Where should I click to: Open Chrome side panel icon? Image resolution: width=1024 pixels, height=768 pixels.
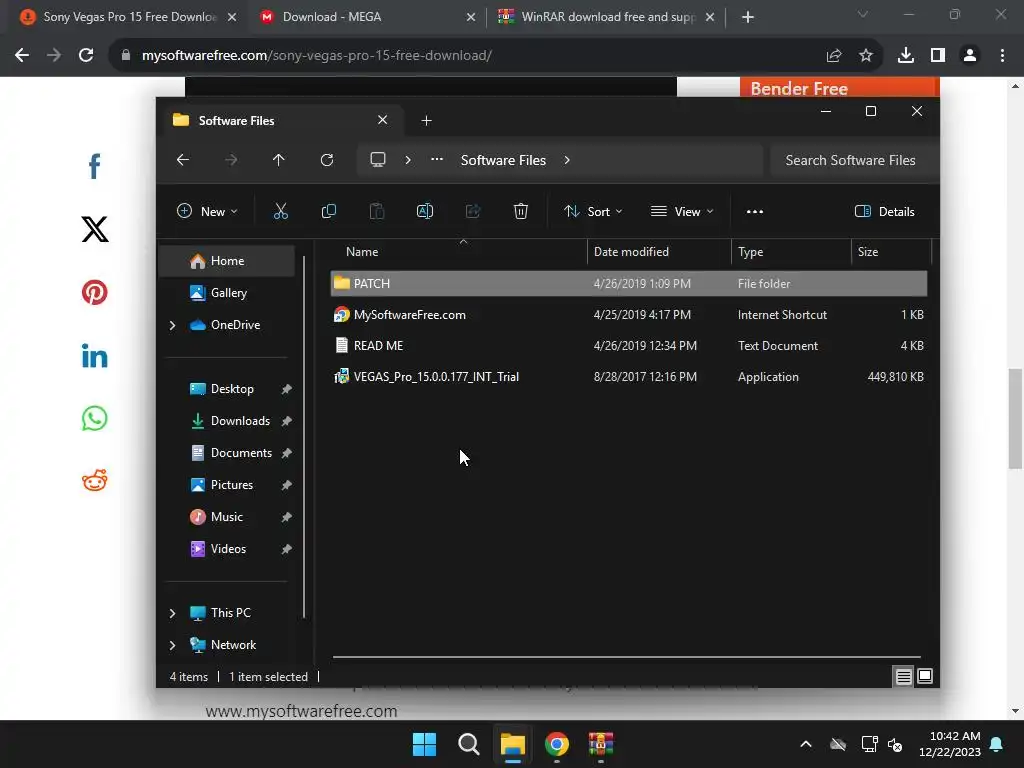(x=938, y=56)
